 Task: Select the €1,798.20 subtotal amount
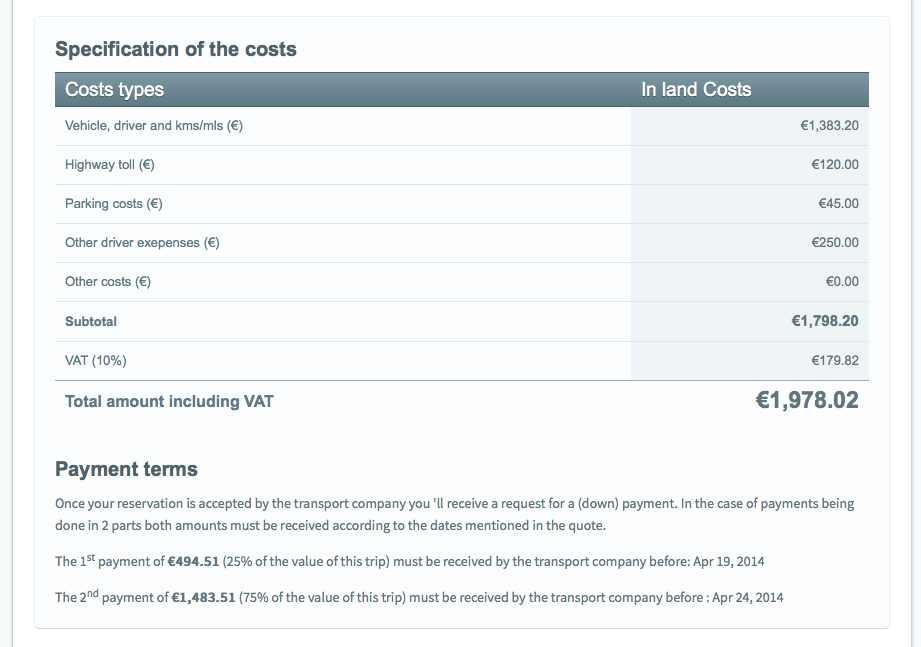point(825,322)
